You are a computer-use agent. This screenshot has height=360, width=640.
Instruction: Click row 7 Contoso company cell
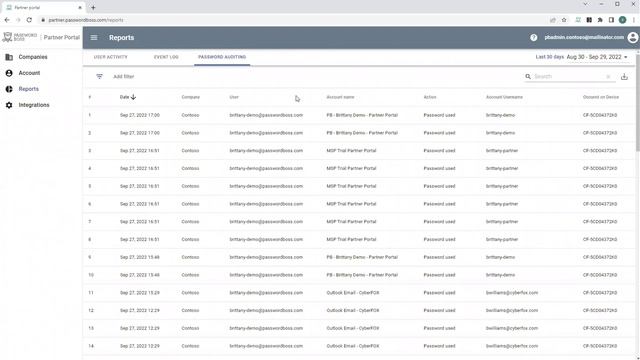[190, 222]
